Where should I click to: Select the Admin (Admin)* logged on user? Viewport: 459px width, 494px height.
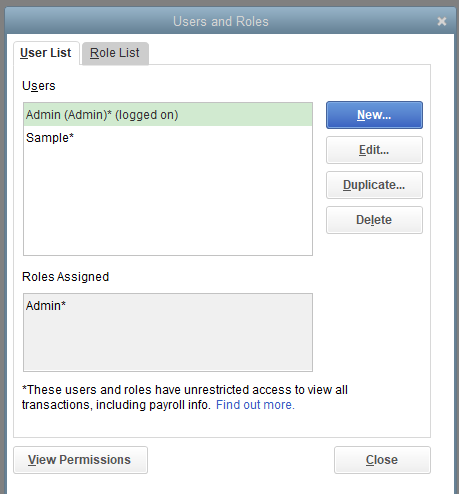pyautogui.click(x=168, y=115)
